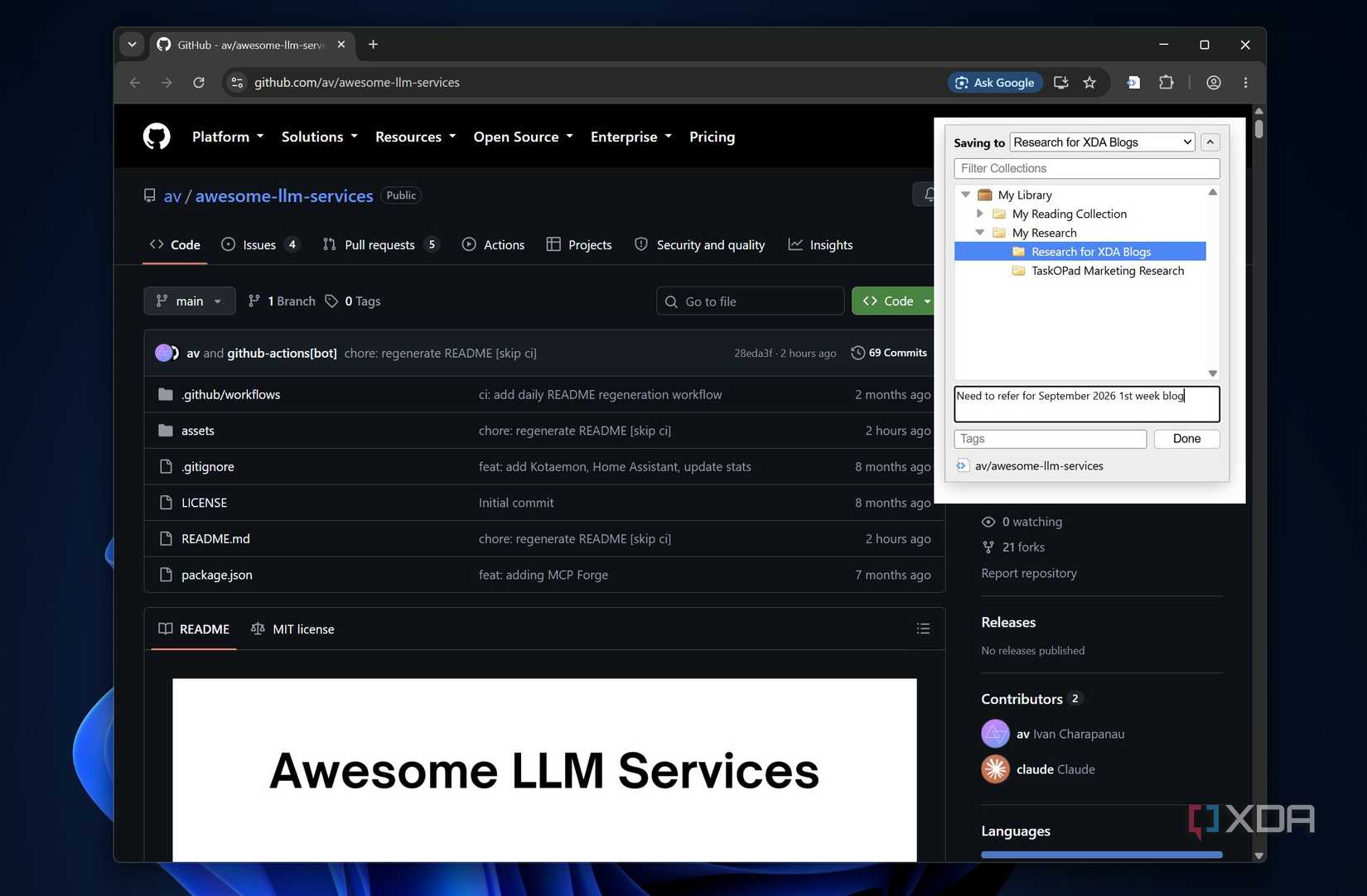Open the Projects tab

[579, 245]
